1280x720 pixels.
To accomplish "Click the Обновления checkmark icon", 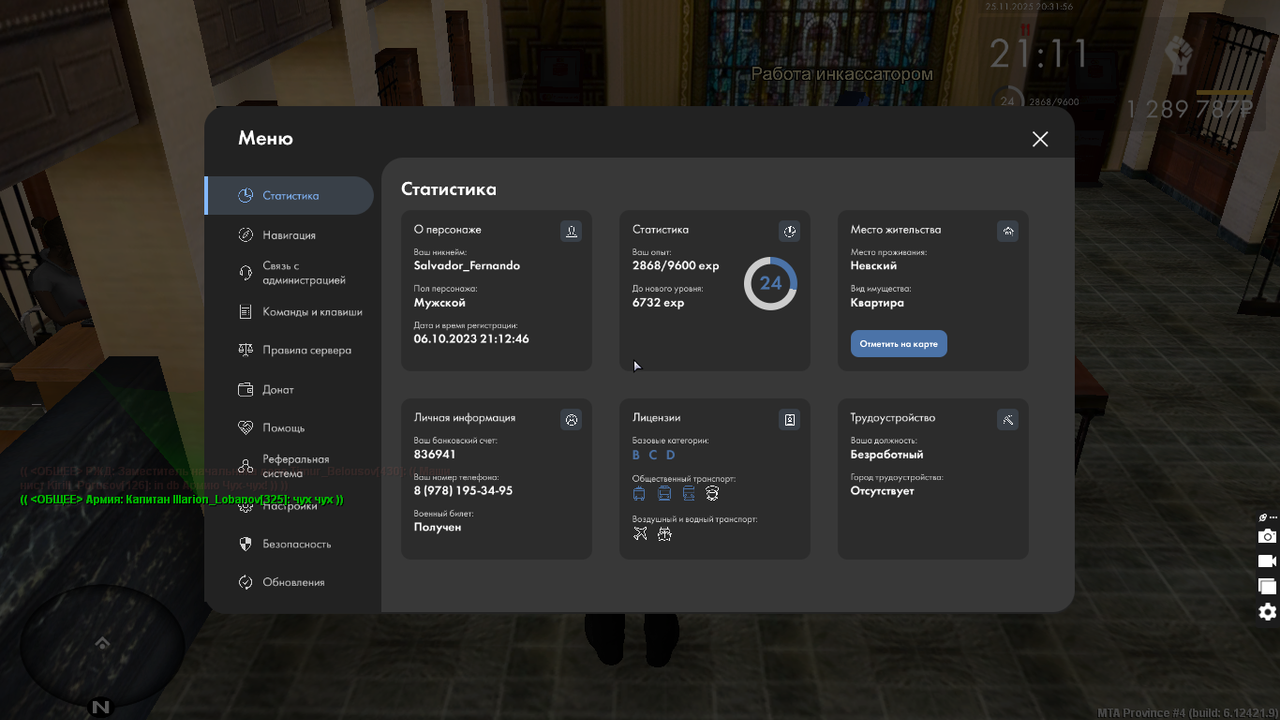I will 245,582.
